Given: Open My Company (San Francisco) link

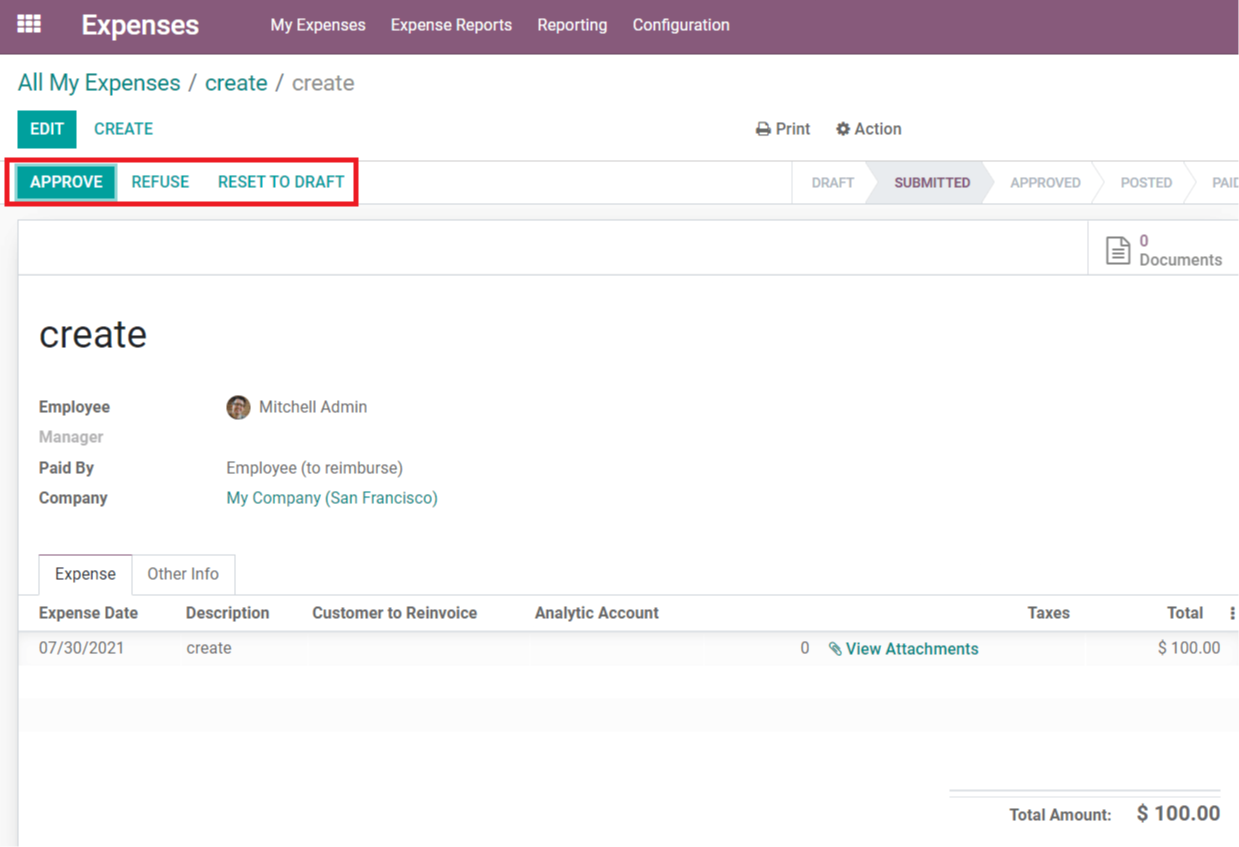Looking at the screenshot, I should click(332, 498).
